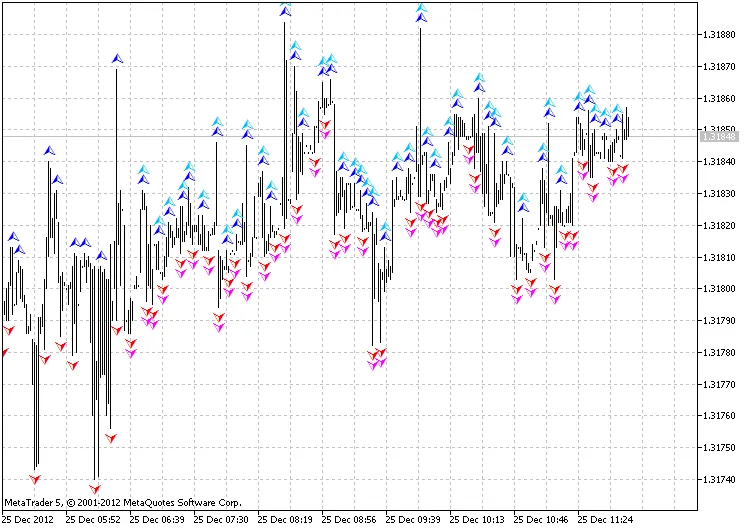The width and height of the screenshot is (750, 531).
Task: Click the red arrow at the chart's lowest point
Action: click(96, 489)
